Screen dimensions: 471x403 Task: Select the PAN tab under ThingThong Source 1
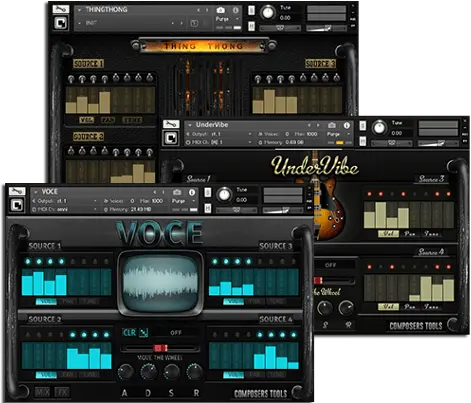(x=108, y=120)
